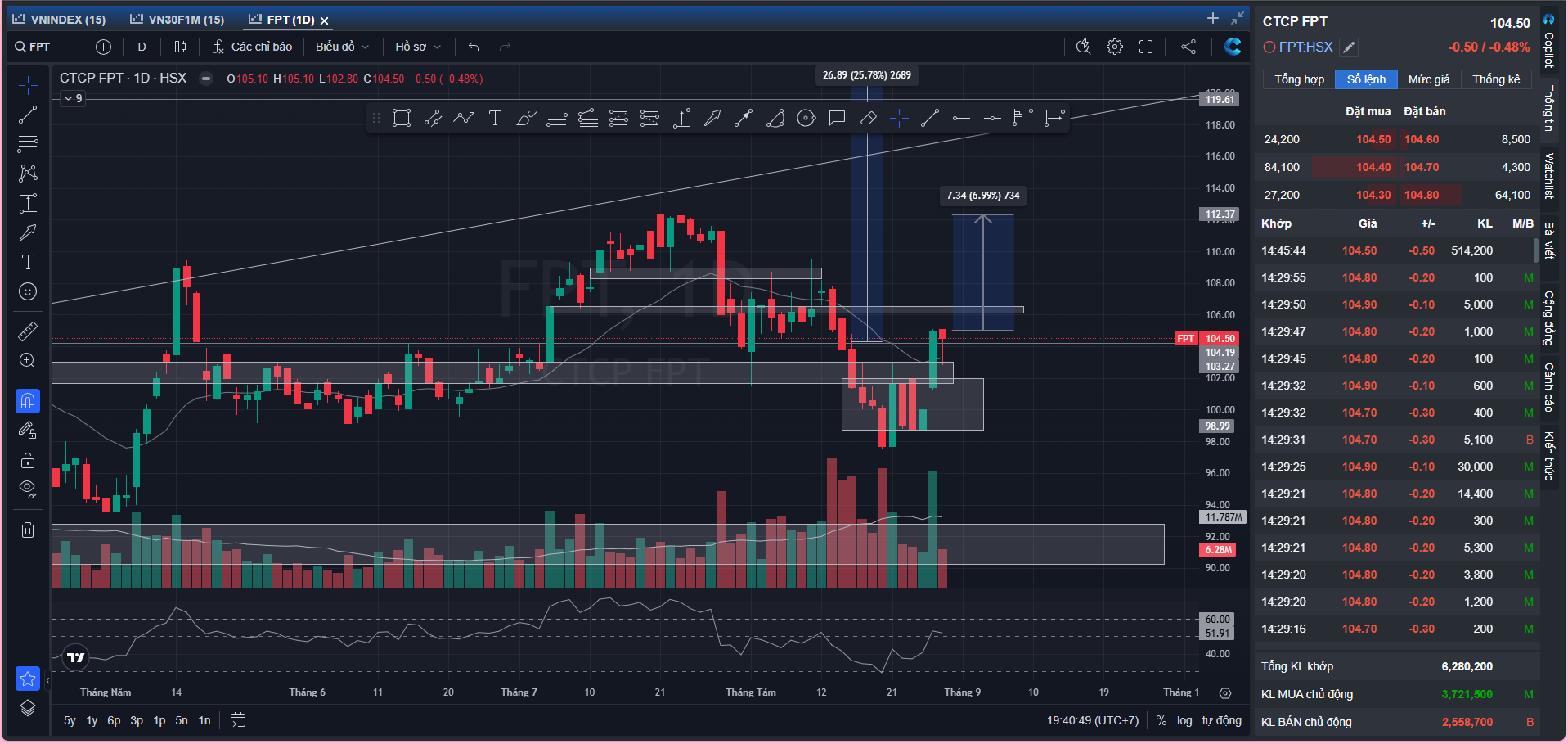Image resolution: width=1568 pixels, height=744 pixels.
Task: Open the Cảnh báo alerts panel
Action: pos(1549,386)
